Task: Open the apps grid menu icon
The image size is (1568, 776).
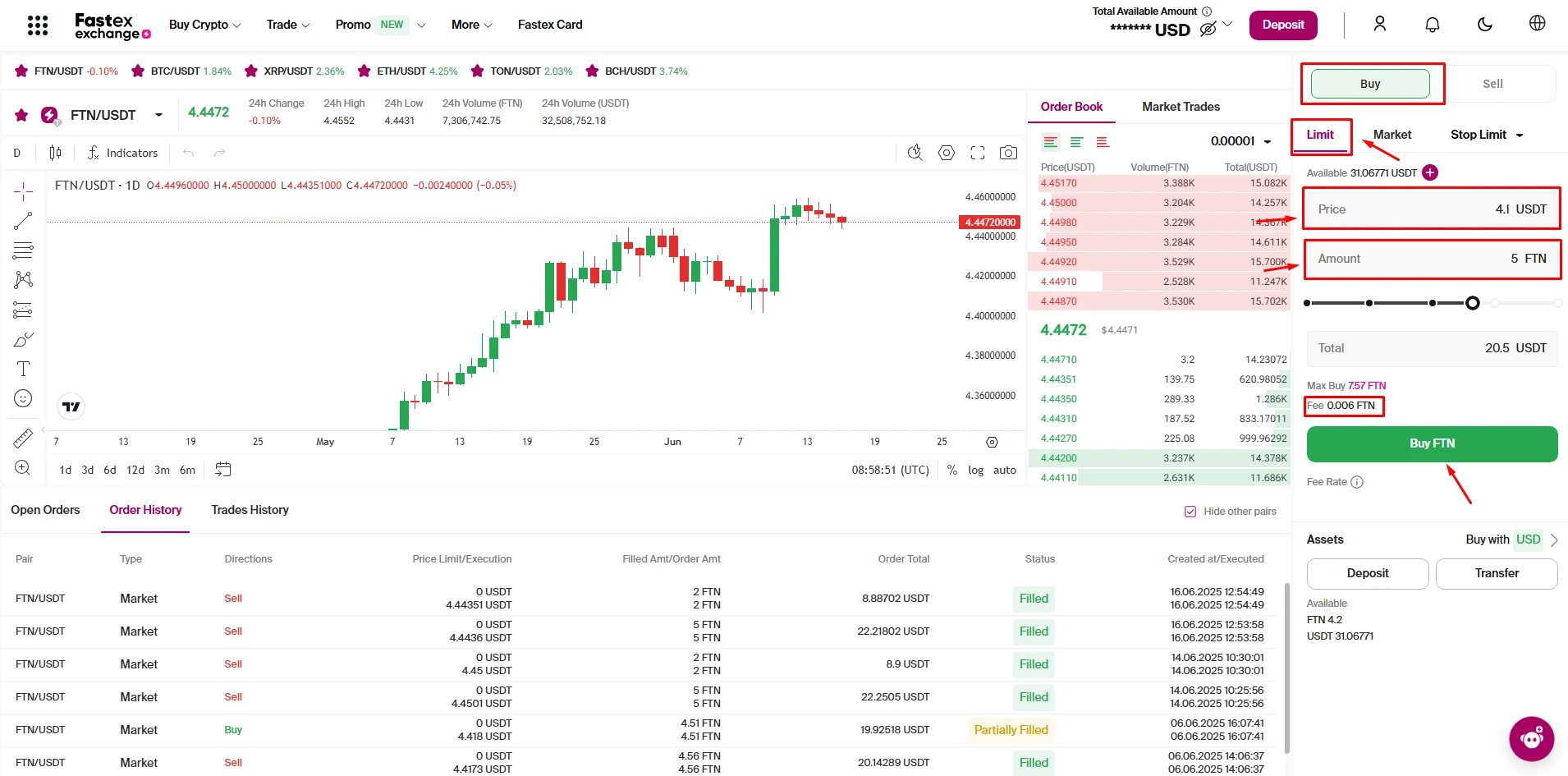Action: pos(38,25)
